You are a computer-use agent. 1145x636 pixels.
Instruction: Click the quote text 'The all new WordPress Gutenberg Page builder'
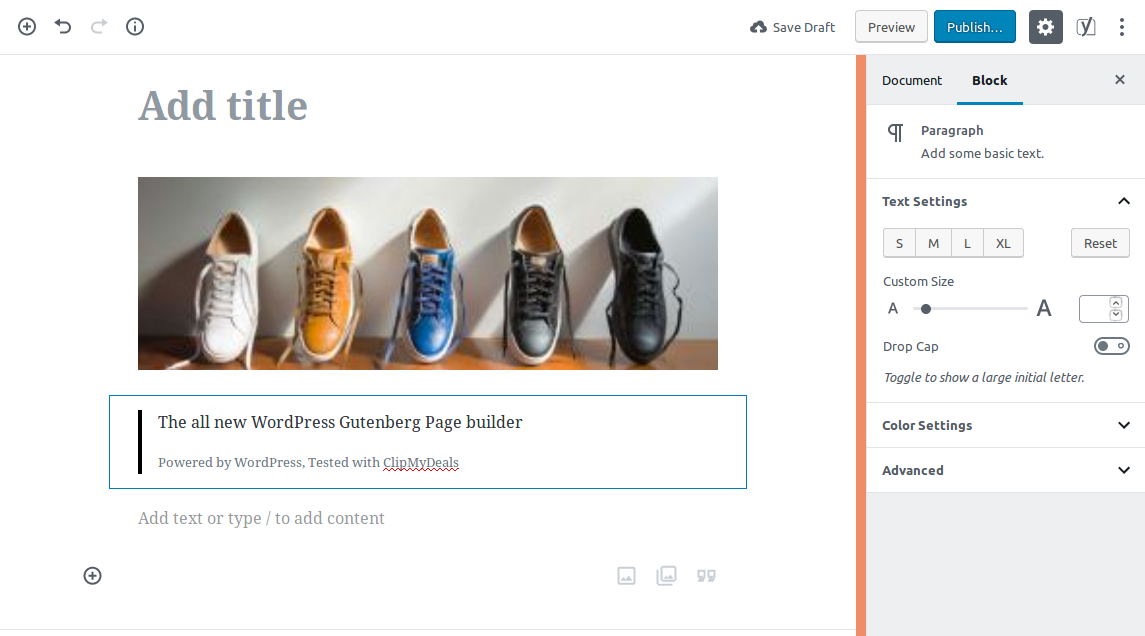tap(340, 422)
